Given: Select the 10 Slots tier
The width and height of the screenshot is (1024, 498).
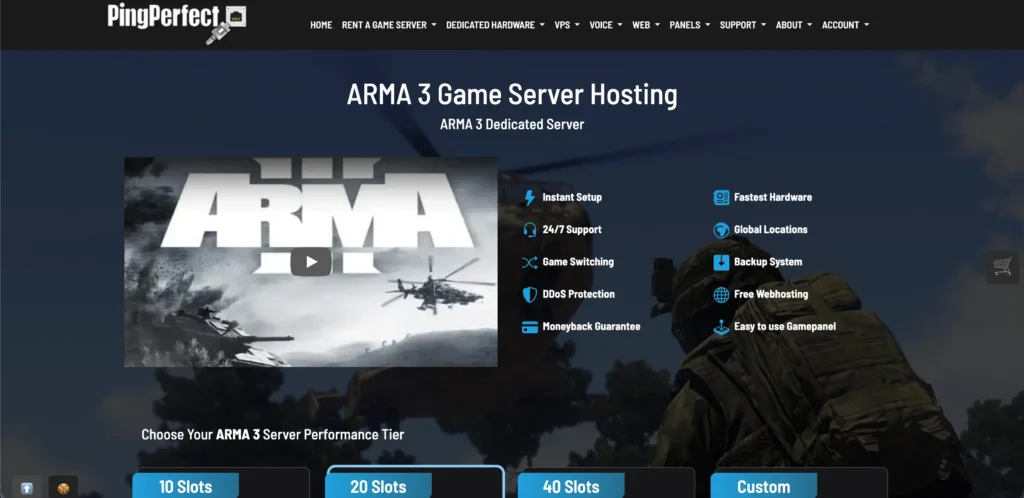Looking at the screenshot, I should pos(186,487).
